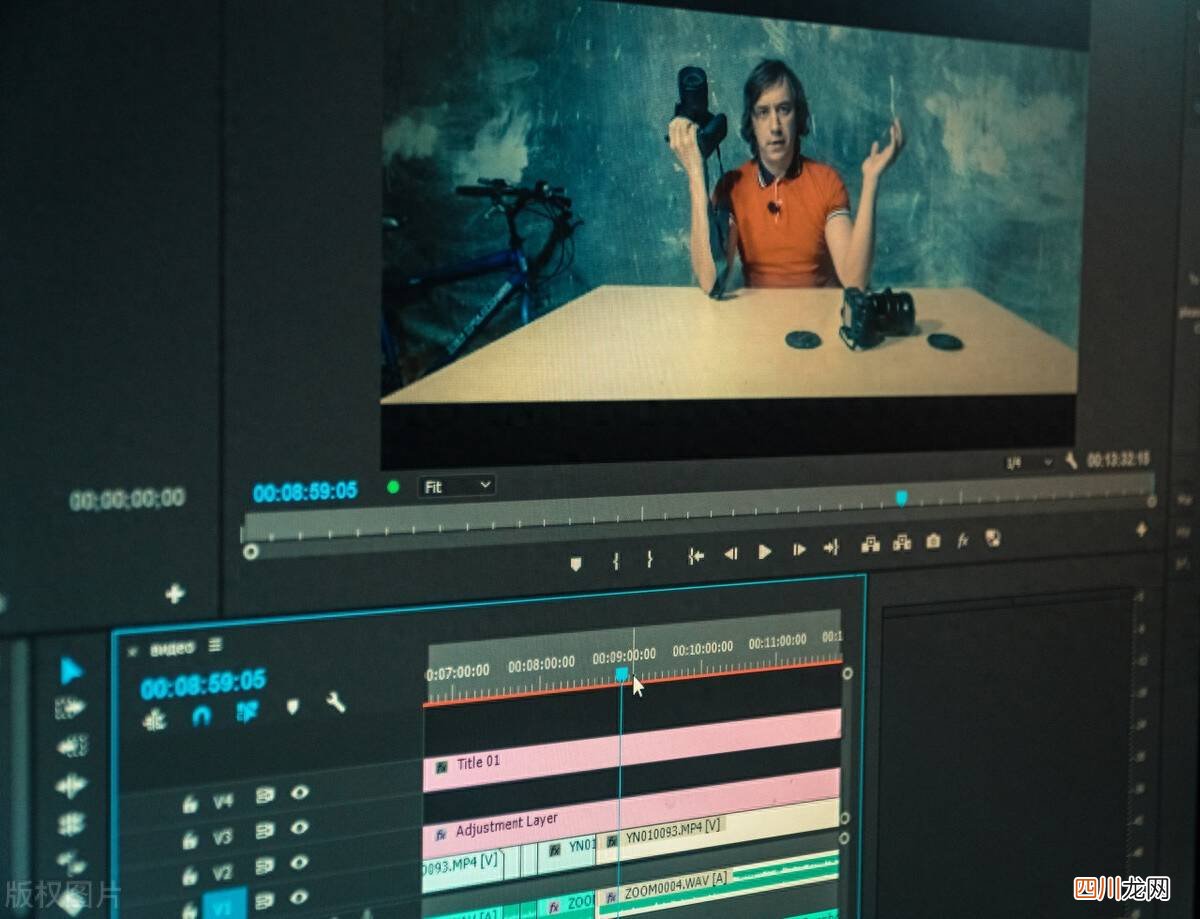Screen dimensions: 1200x919
Task: Toggle V2 sync lock
Action: coord(264,866)
